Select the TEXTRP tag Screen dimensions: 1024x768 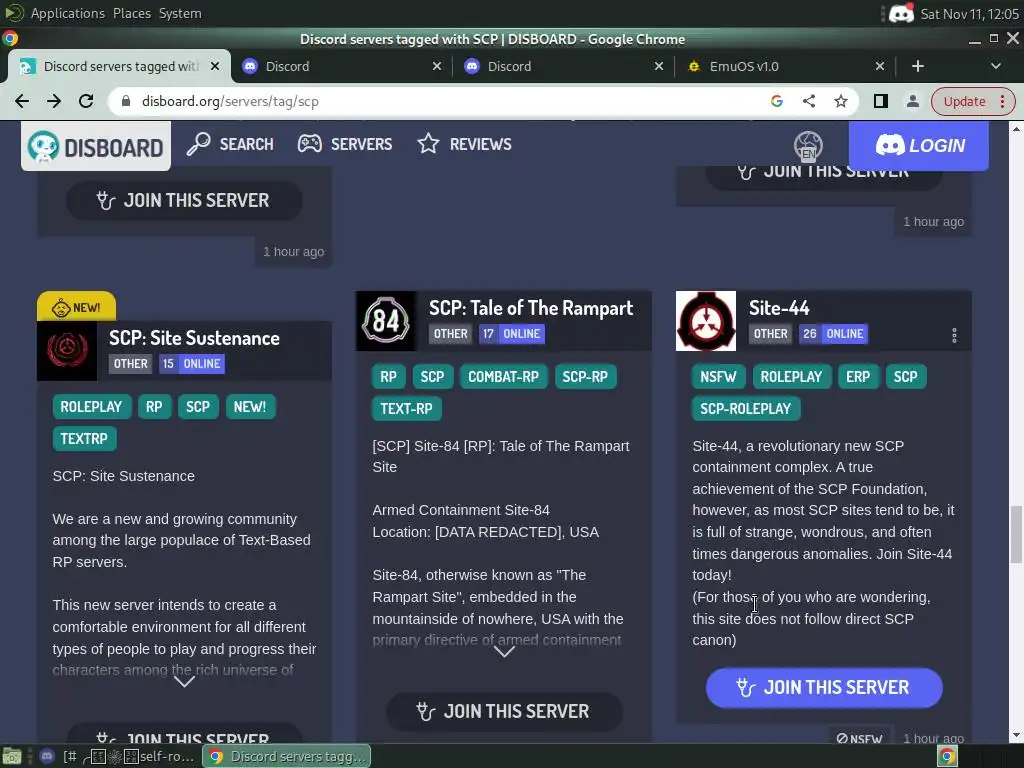[x=84, y=439]
